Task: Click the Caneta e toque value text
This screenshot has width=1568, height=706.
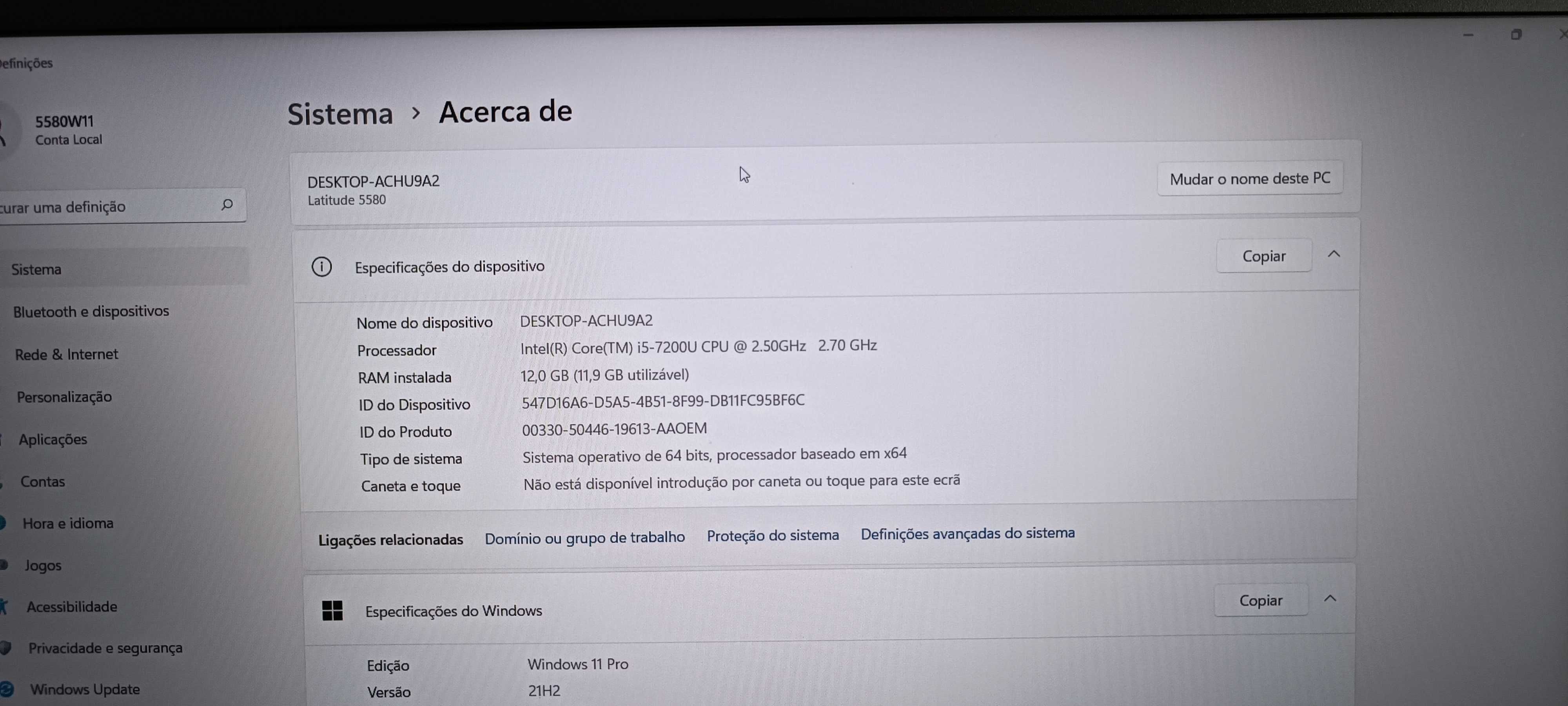Action: pyautogui.click(x=741, y=482)
